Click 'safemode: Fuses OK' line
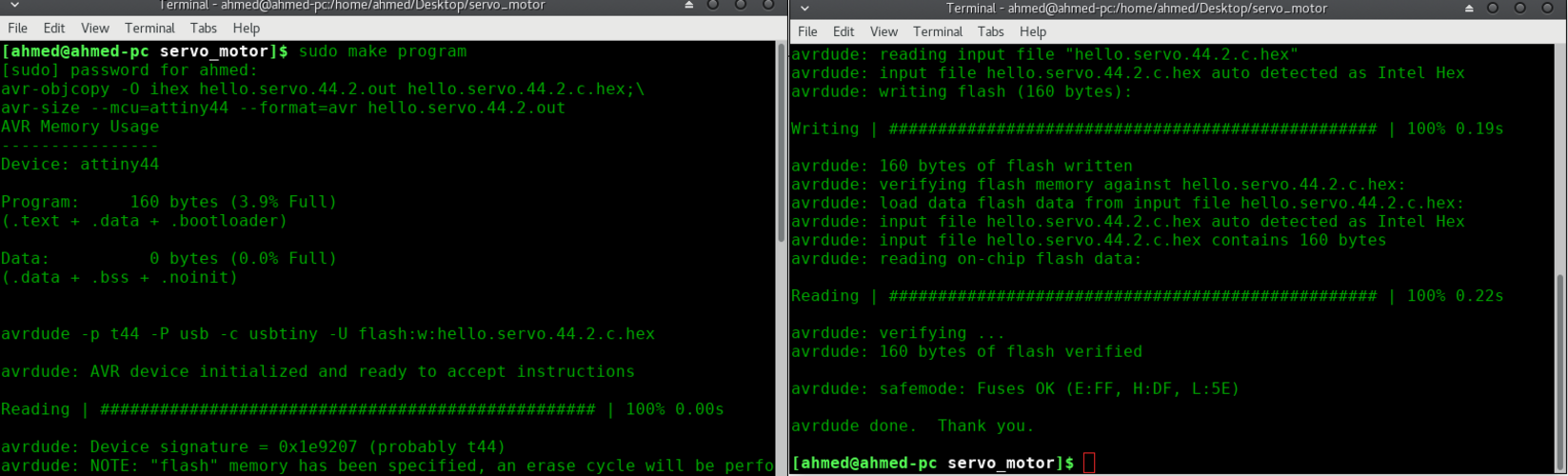The width and height of the screenshot is (1568, 476). point(1016,388)
